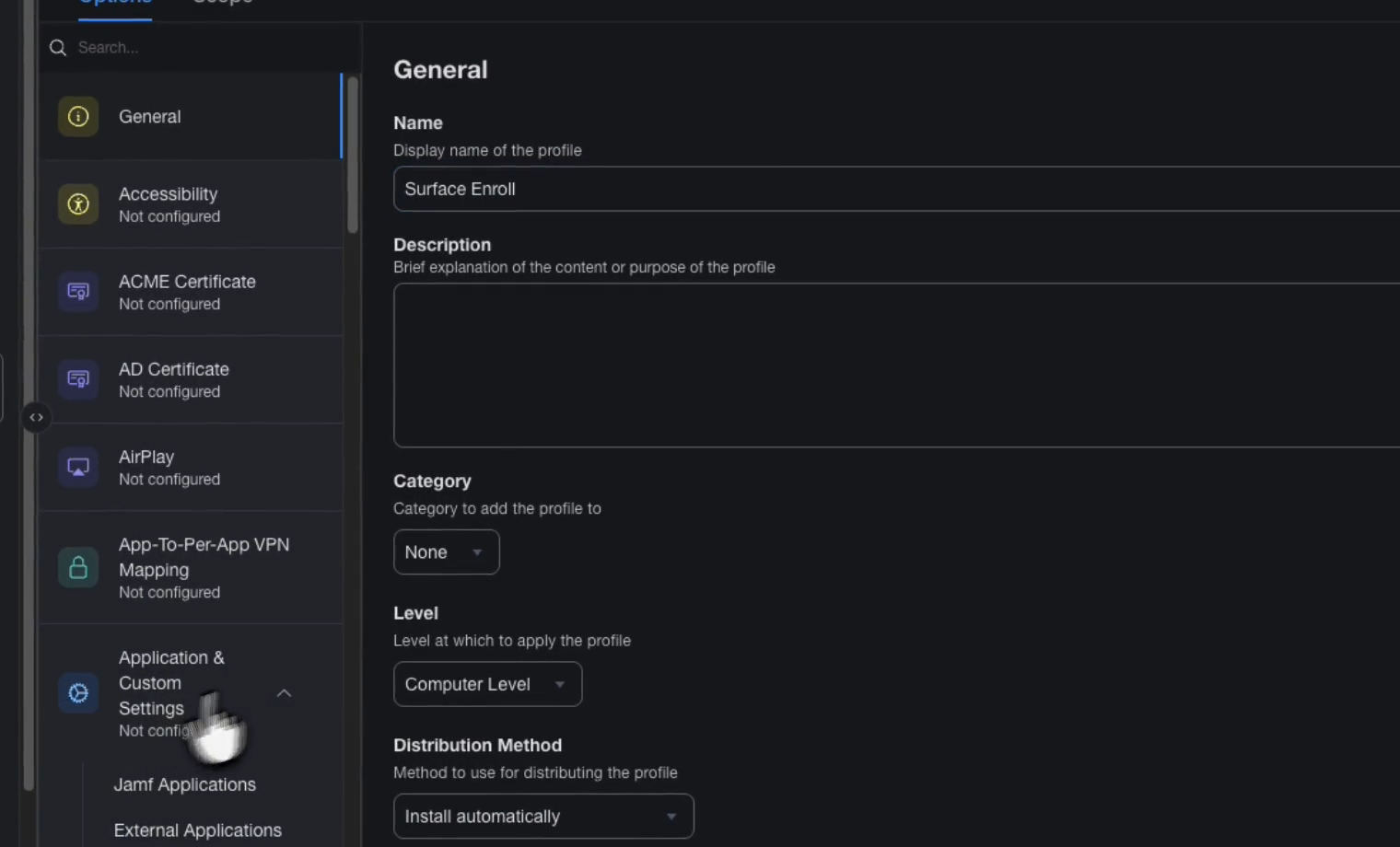The width and height of the screenshot is (1400, 847).
Task: Click the ACME Certificate payload icon
Action: click(x=78, y=292)
